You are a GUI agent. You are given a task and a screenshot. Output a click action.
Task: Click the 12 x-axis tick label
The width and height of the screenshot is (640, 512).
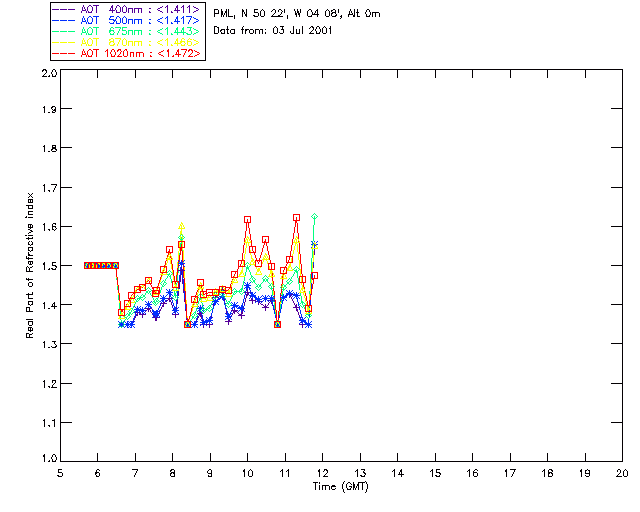click(x=322, y=473)
